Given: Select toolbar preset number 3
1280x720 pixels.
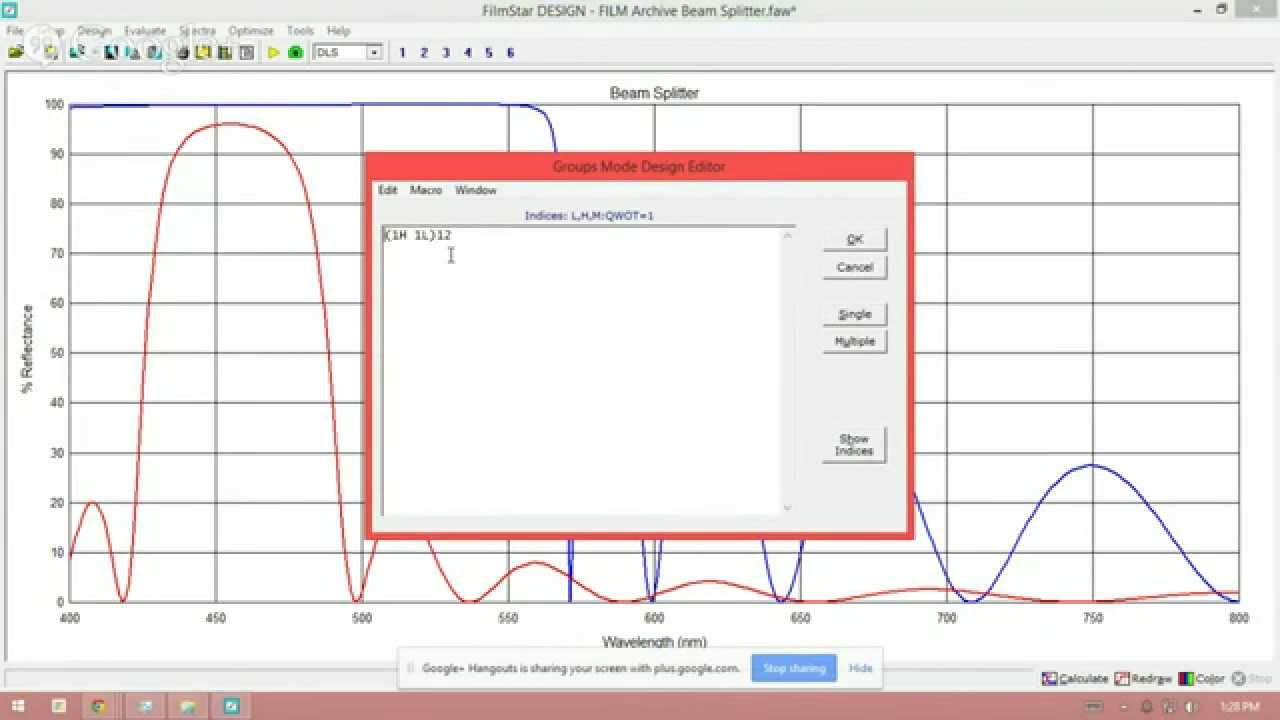Looking at the screenshot, I should pos(446,53).
